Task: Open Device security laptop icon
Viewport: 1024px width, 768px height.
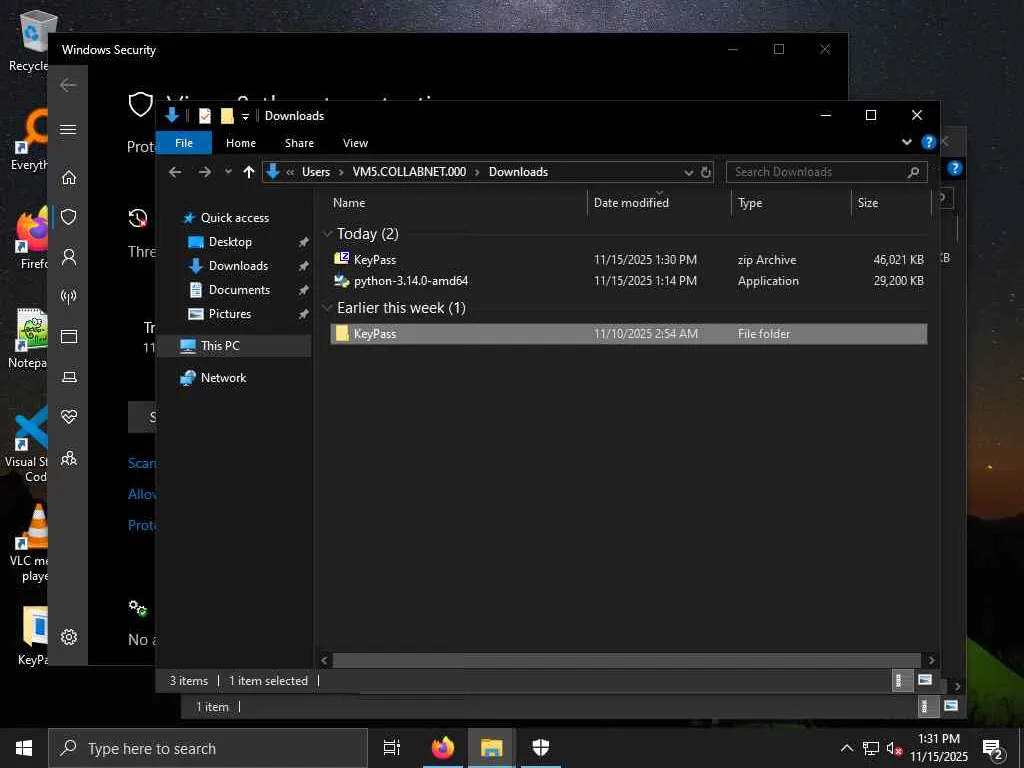Action: click(69, 377)
